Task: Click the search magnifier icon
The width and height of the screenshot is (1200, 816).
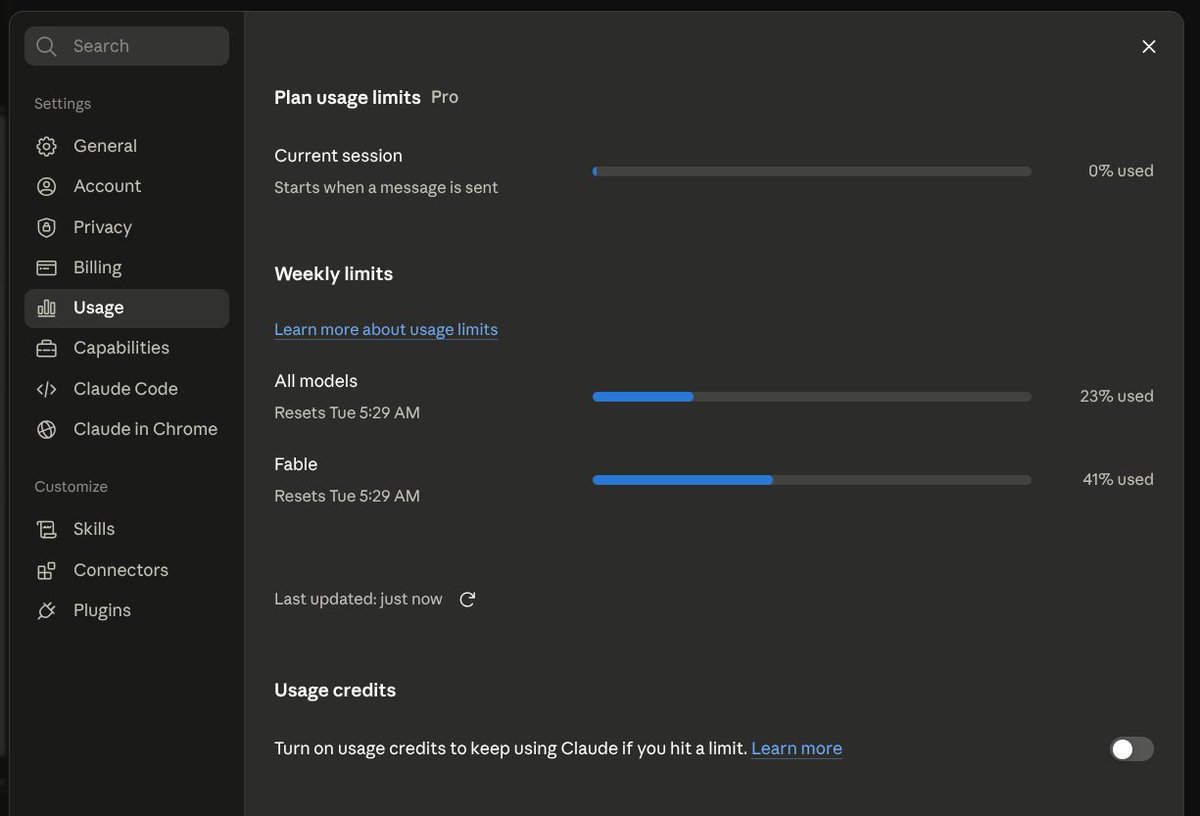Action: (46, 46)
